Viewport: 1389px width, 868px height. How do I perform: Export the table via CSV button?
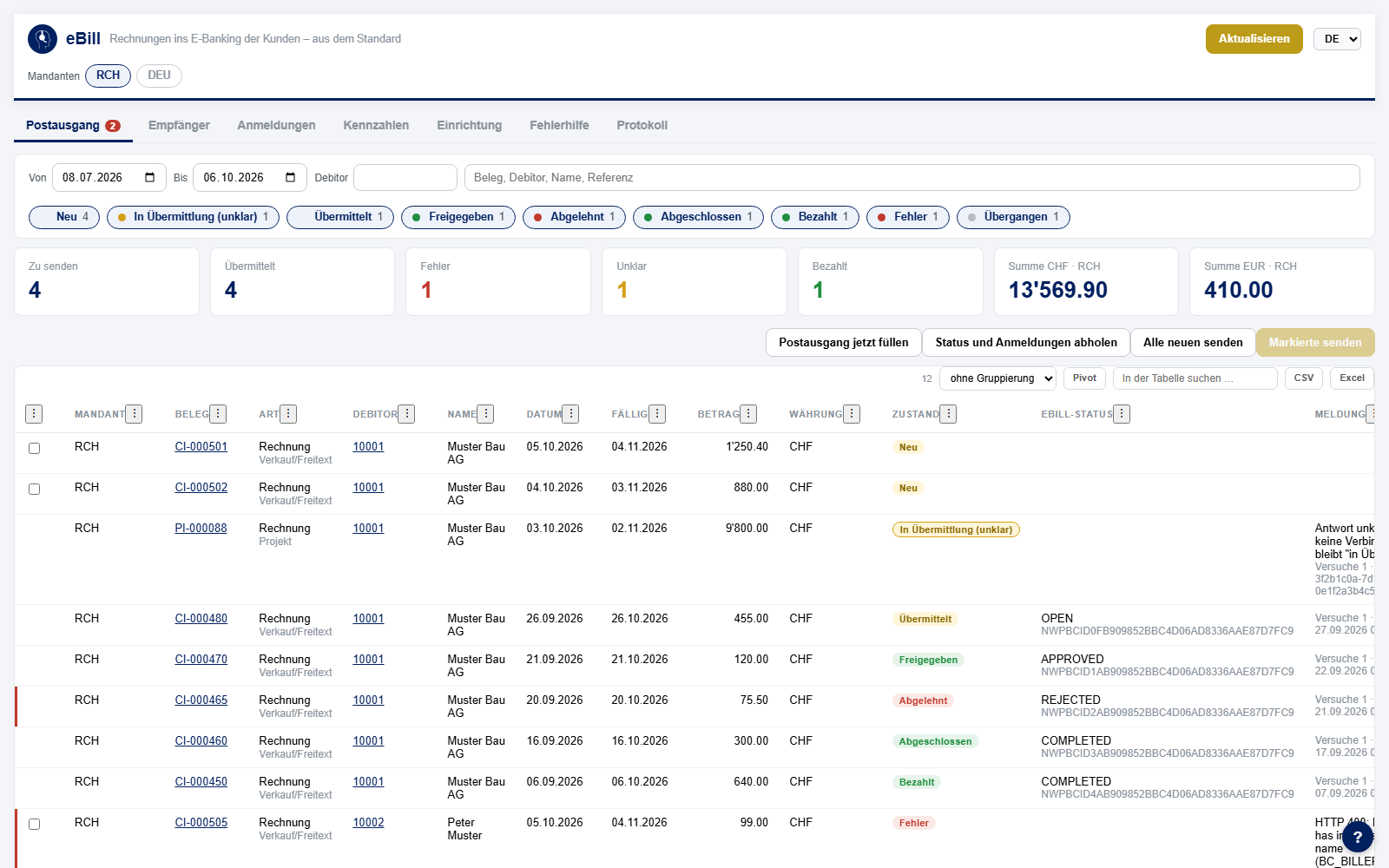pos(1303,378)
